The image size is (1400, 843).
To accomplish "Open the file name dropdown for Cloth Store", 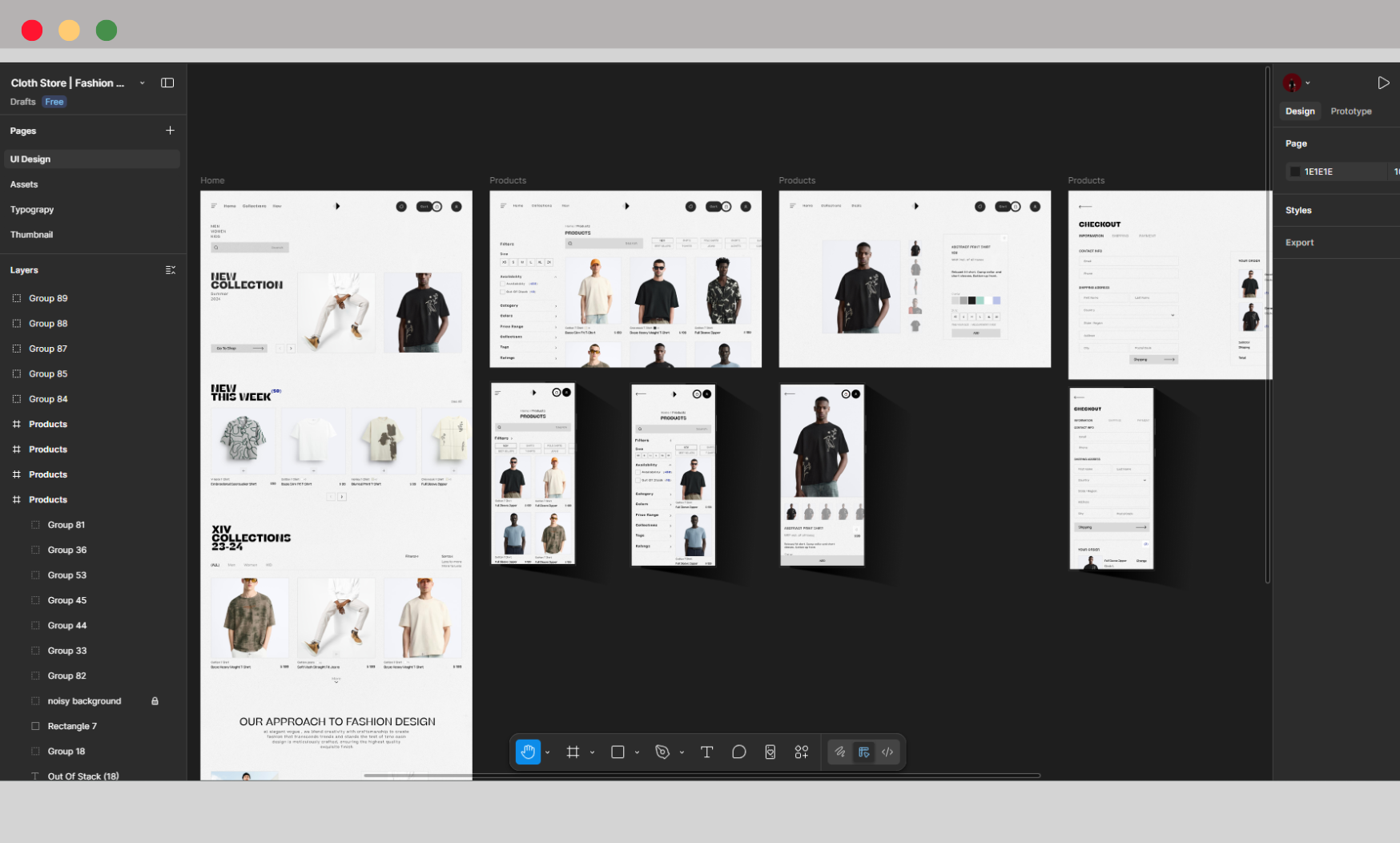I will pyautogui.click(x=142, y=83).
